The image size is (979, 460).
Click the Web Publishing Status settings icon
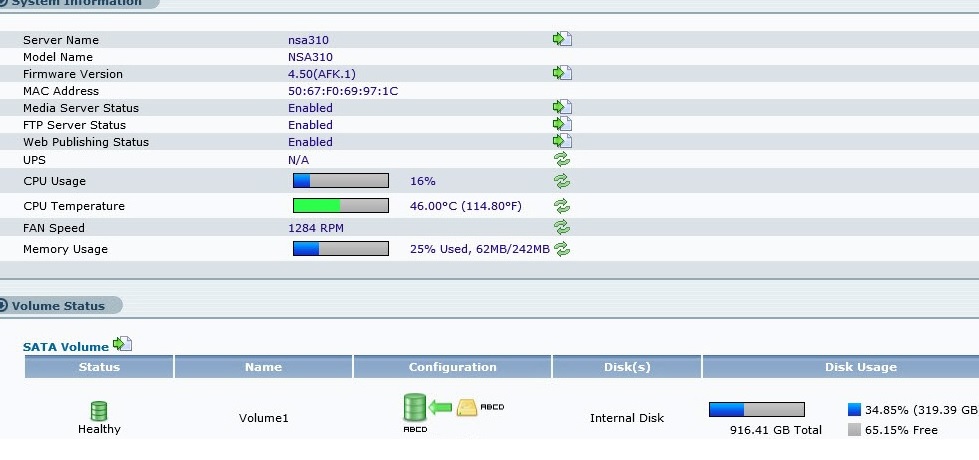pyautogui.click(x=562, y=141)
